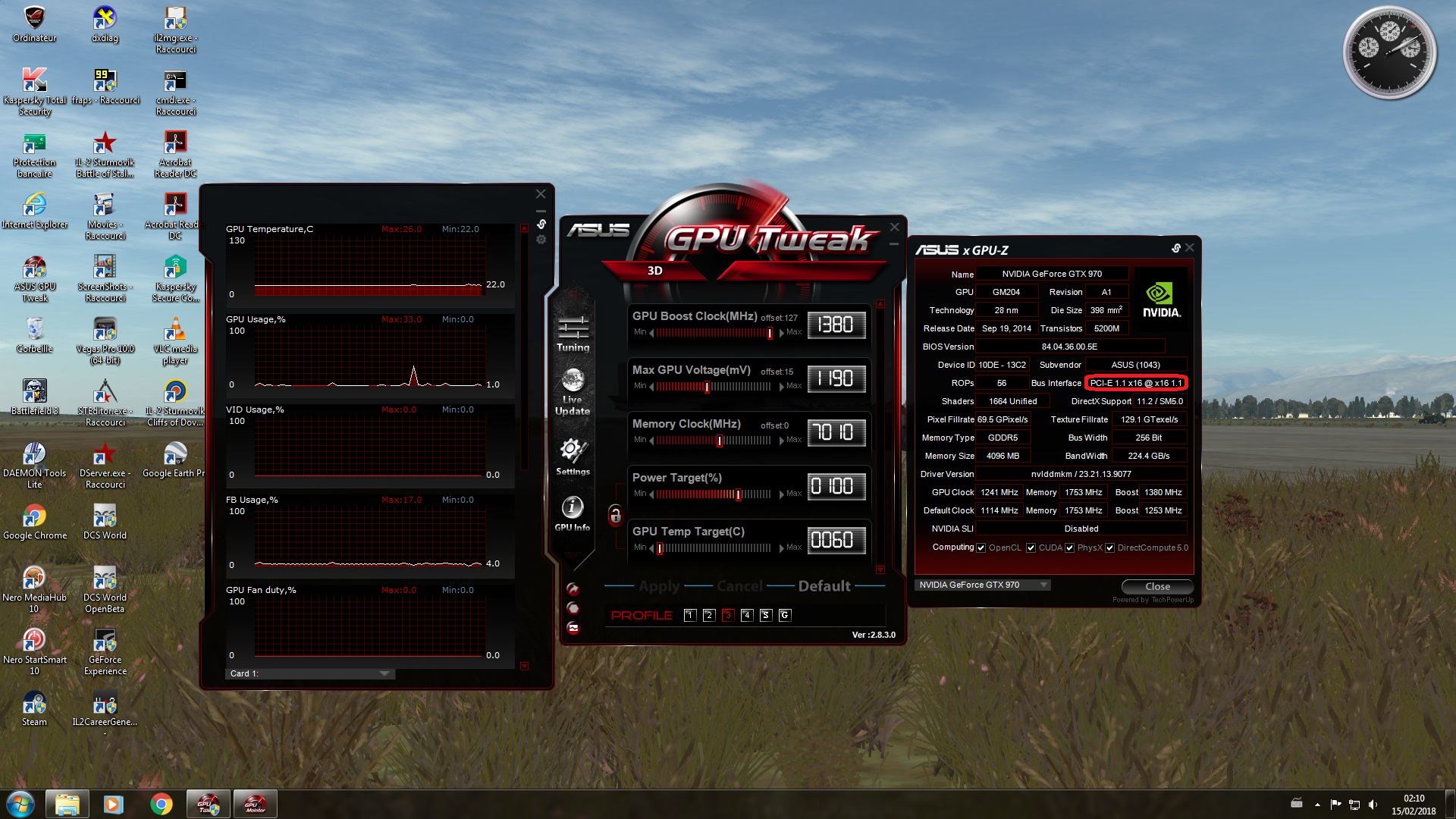The height and width of the screenshot is (819, 1456).
Task: Select the ASUS GPU Tweak desktop icon
Action: [x=35, y=279]
